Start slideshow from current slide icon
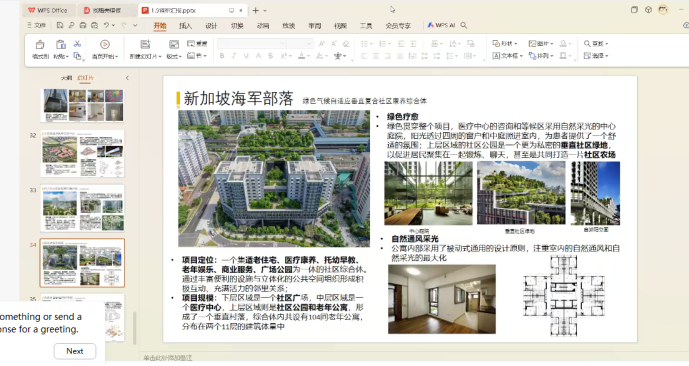This screenshot has width=689, height=366. (105, 44)
